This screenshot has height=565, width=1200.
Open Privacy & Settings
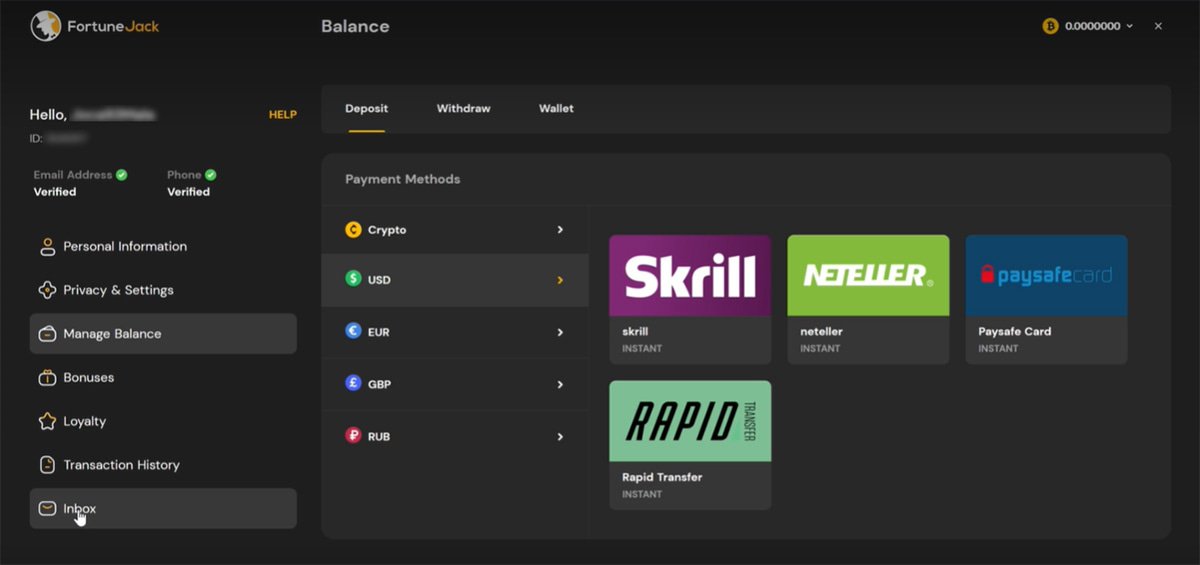coord(163,290)
